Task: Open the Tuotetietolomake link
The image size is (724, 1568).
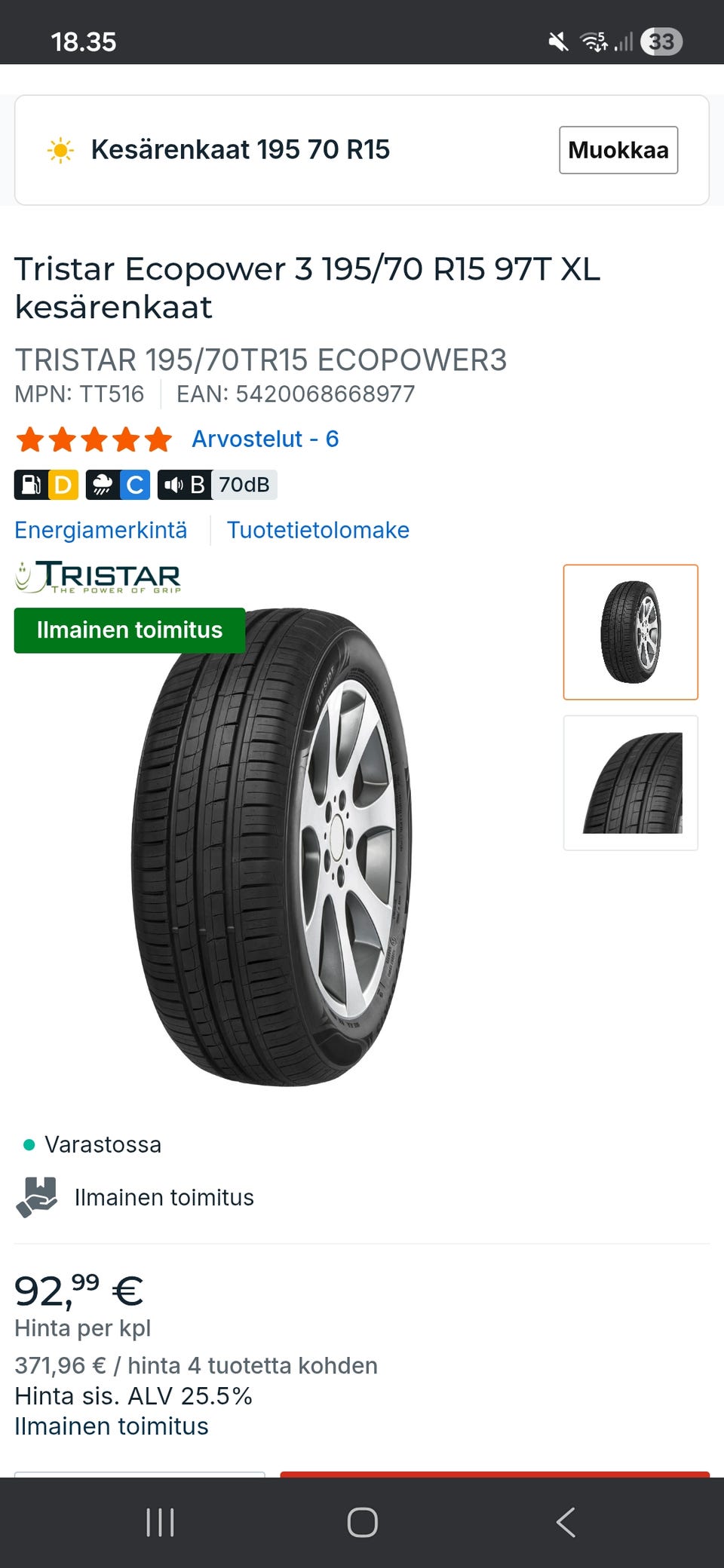Action: 318,530
